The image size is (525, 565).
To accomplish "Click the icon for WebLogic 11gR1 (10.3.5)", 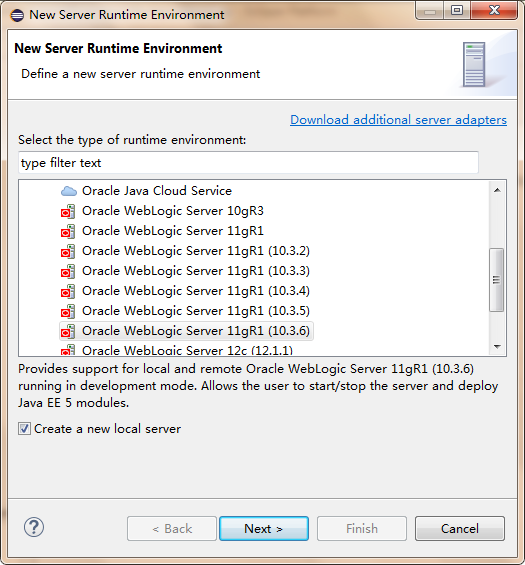I will [68, 311].
